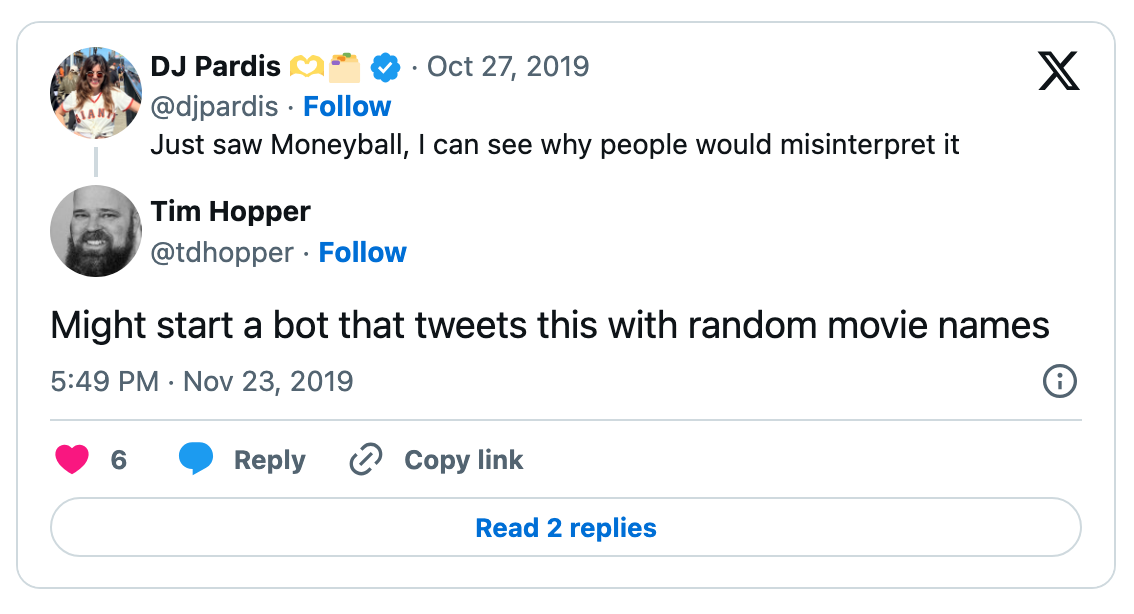The width and height of the screenshot is (1134, 614).
Task: Click the chain copy link icon
Action: [366, 459]
